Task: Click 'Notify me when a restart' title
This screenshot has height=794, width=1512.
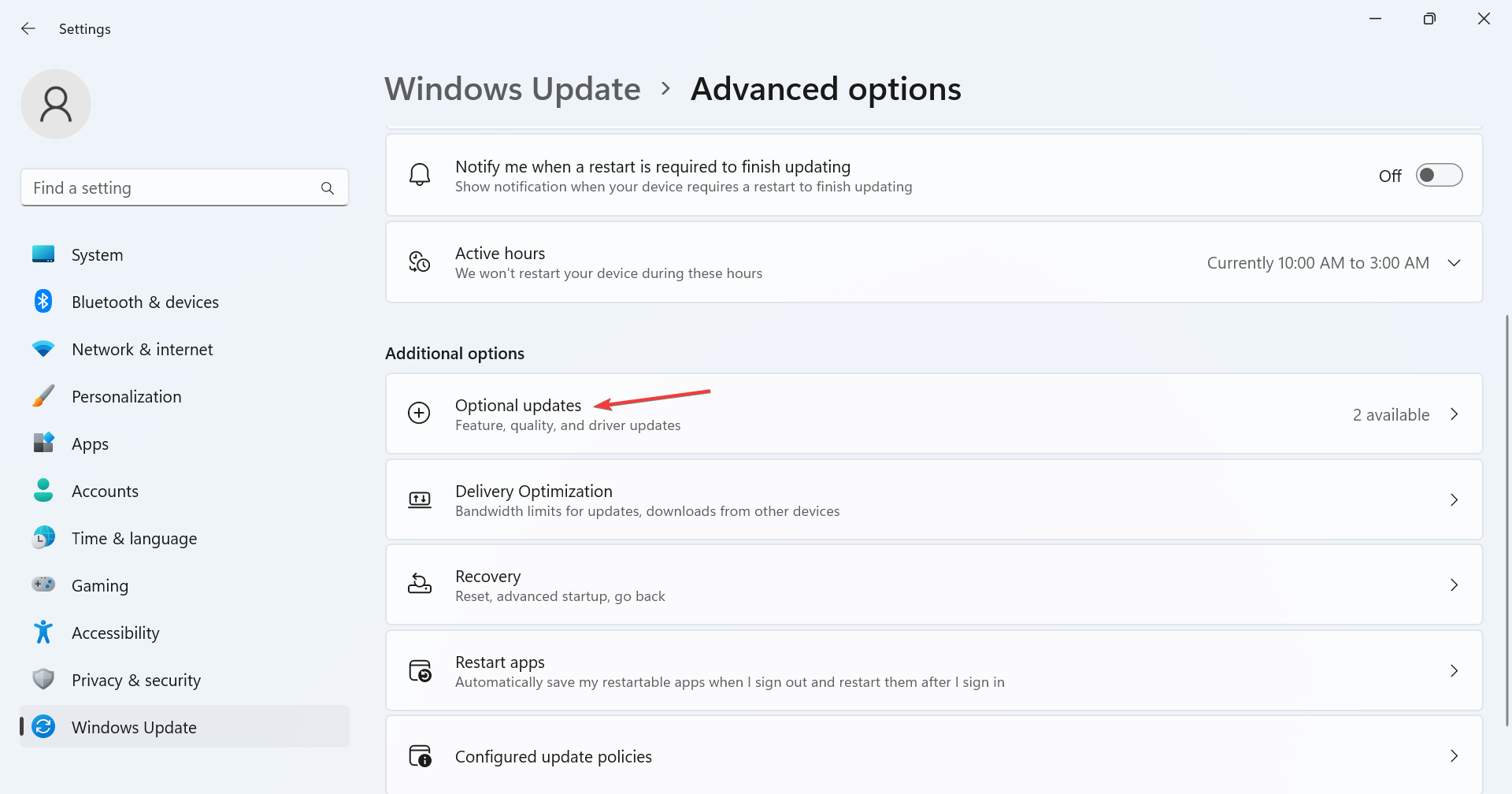Action: pyautogui.click(x=653, y=166)
